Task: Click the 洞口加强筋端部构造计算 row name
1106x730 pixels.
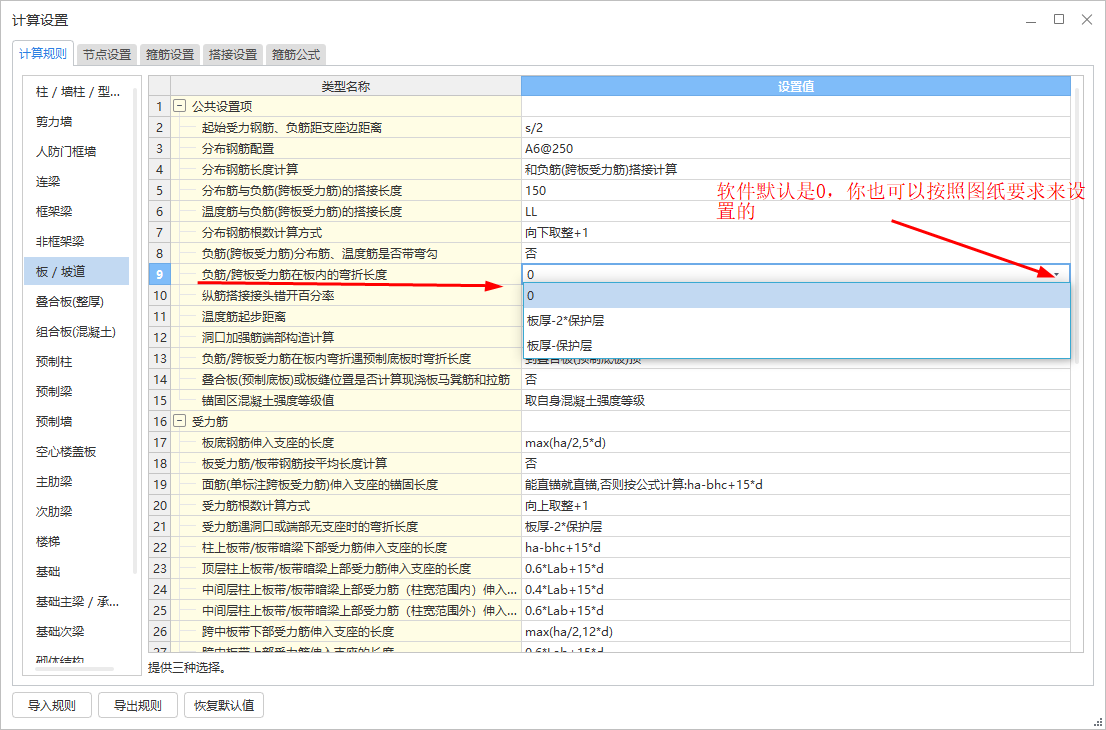Action: click(268, 338)
